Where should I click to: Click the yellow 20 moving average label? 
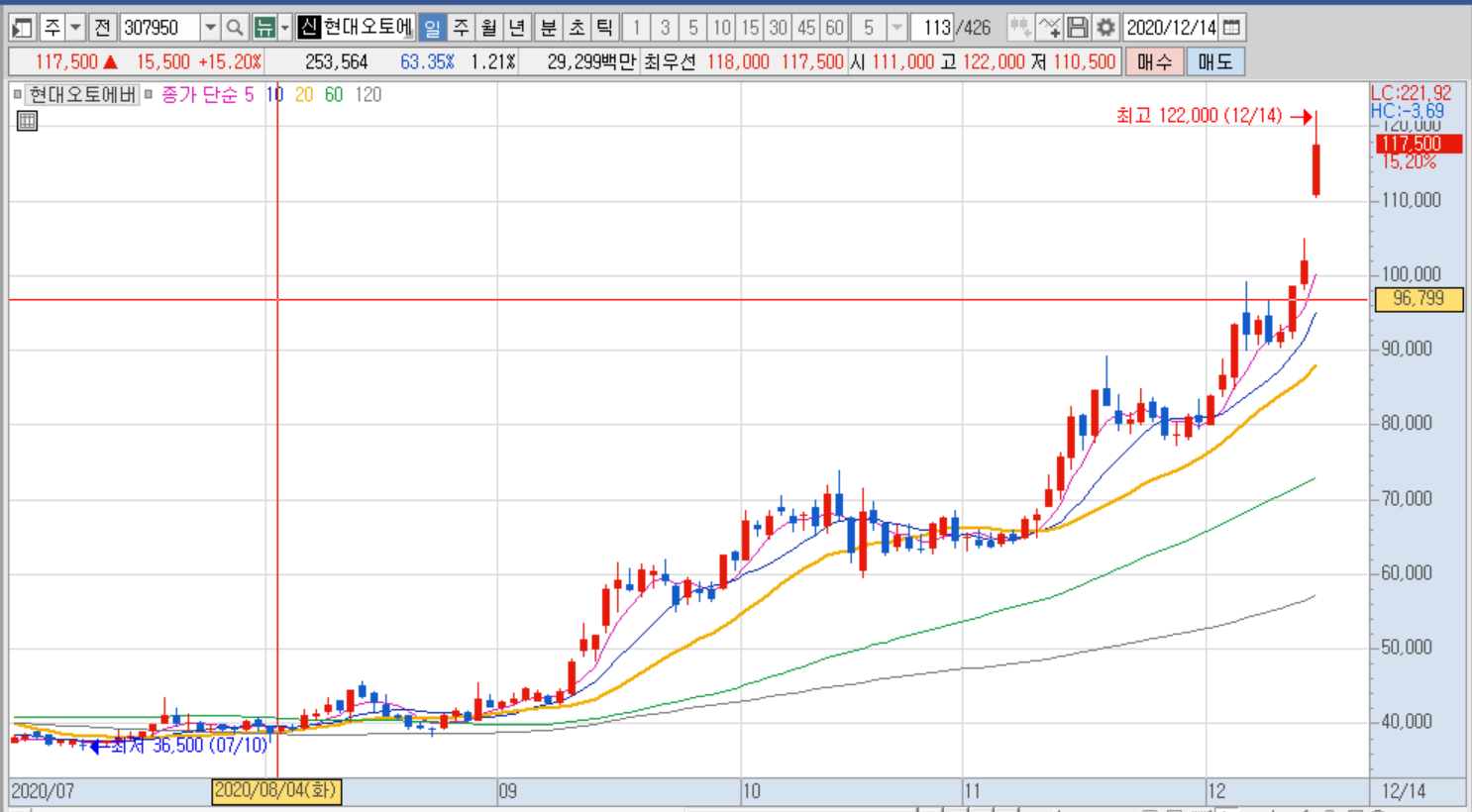click(304, 94)
